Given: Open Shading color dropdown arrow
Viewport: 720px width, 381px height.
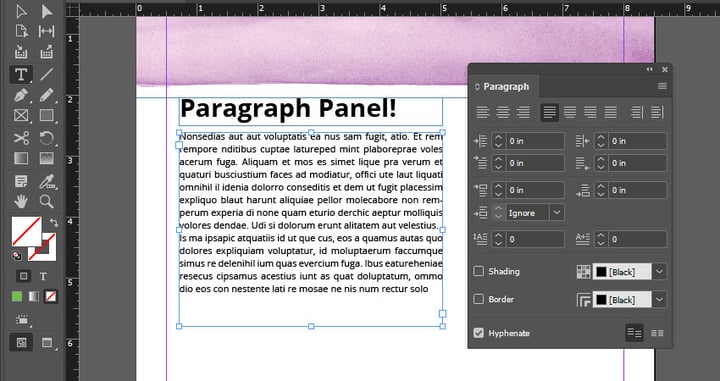Looking at the screenshot, I should click(659, 272).
